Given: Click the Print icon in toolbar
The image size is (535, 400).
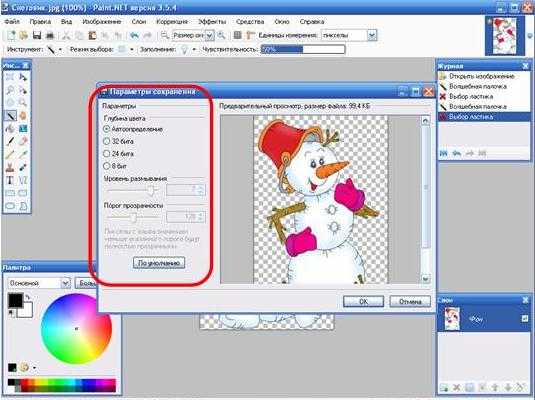Looking at the screenshot, I should [50, 35].
